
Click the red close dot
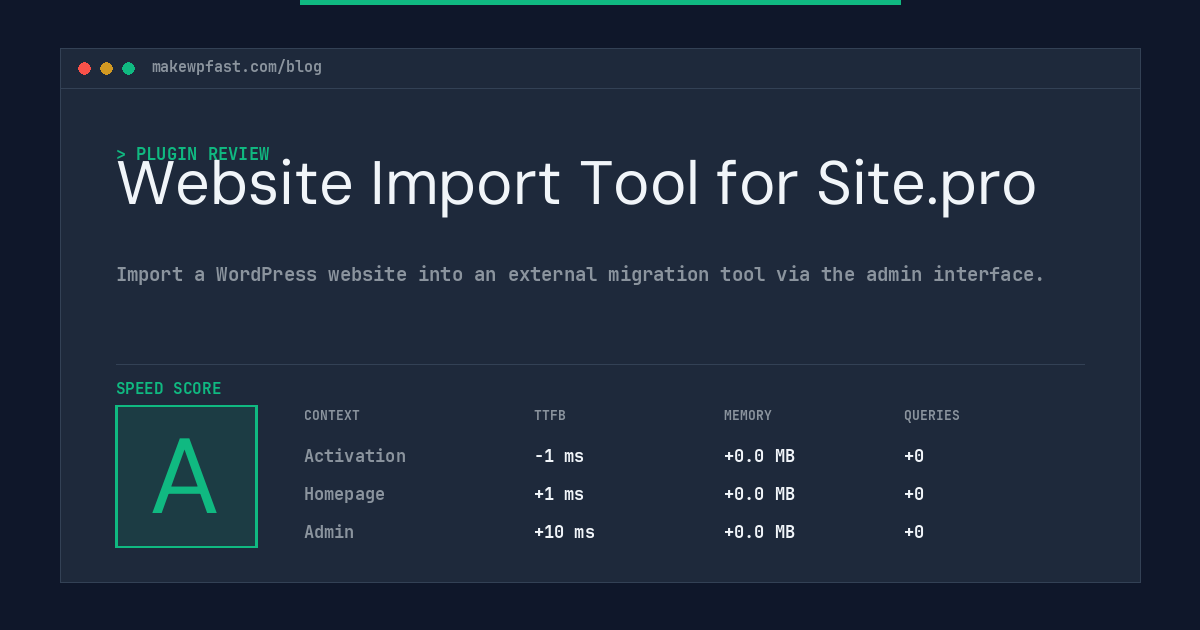(x=84, y=68)
